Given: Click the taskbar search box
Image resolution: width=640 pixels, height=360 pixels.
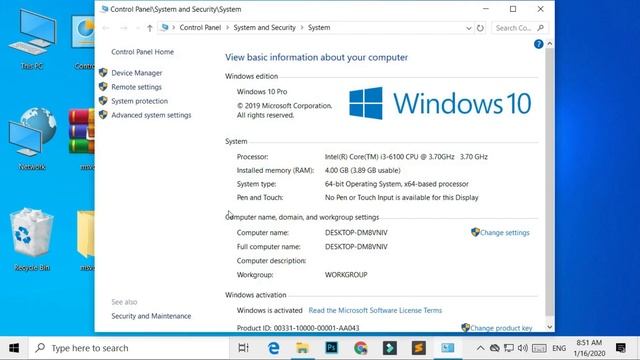Looking at the screenshot, I should [129, 348].
